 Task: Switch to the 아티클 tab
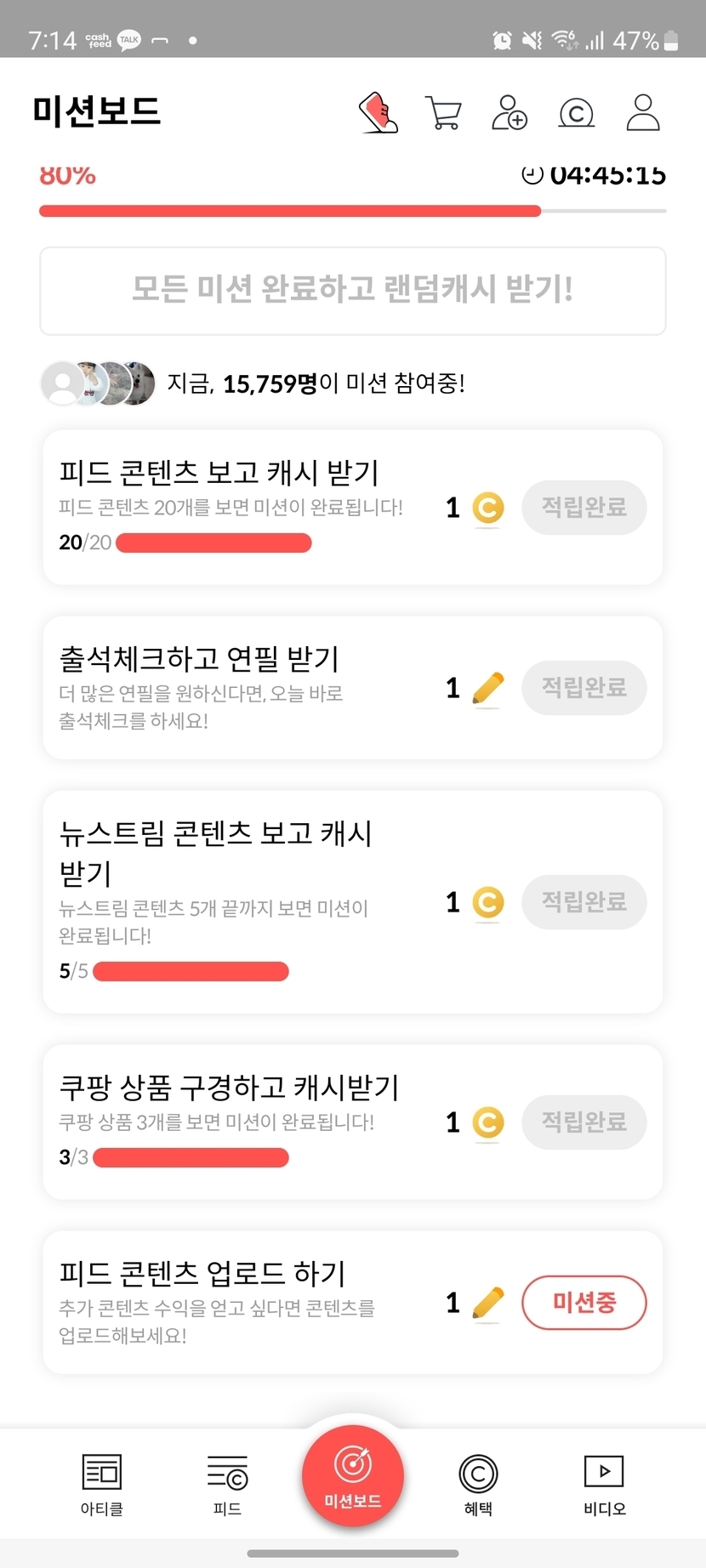click(102, 1484)
